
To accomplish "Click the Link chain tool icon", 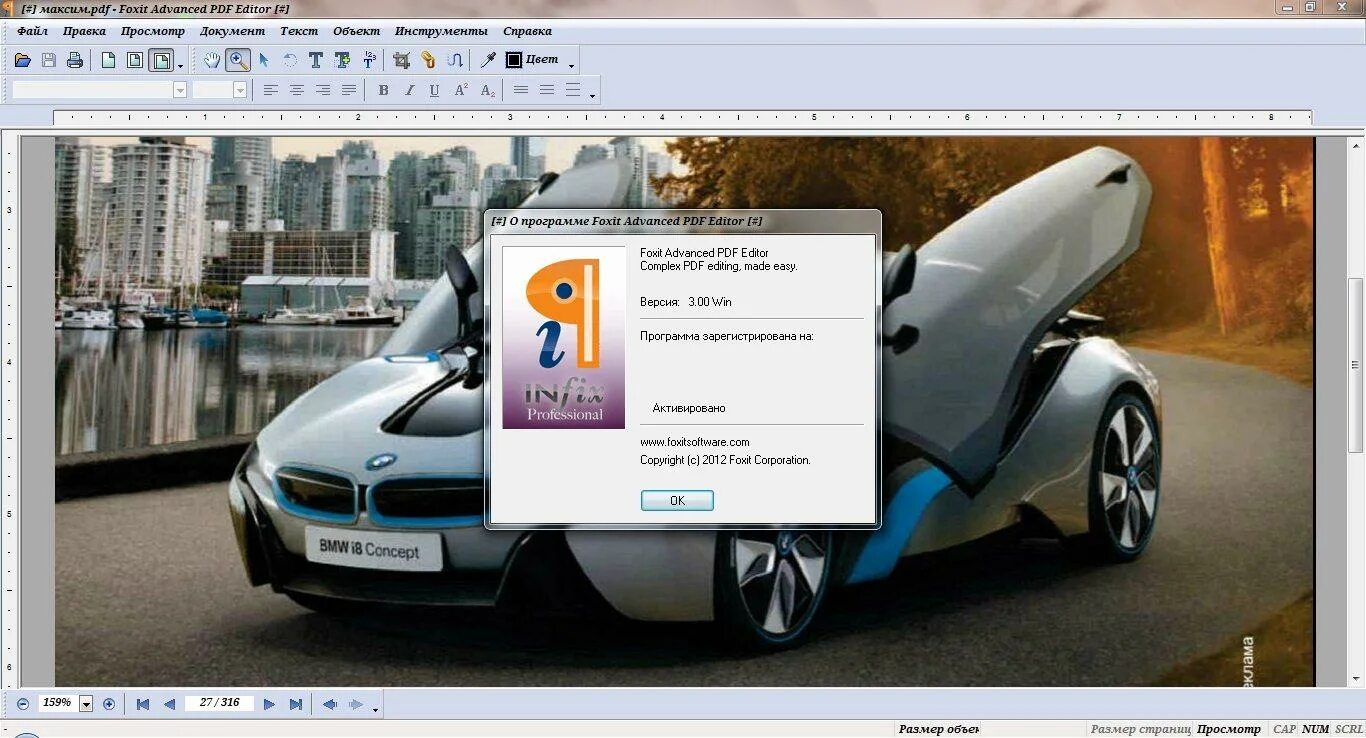I will [x=428, y=60].
